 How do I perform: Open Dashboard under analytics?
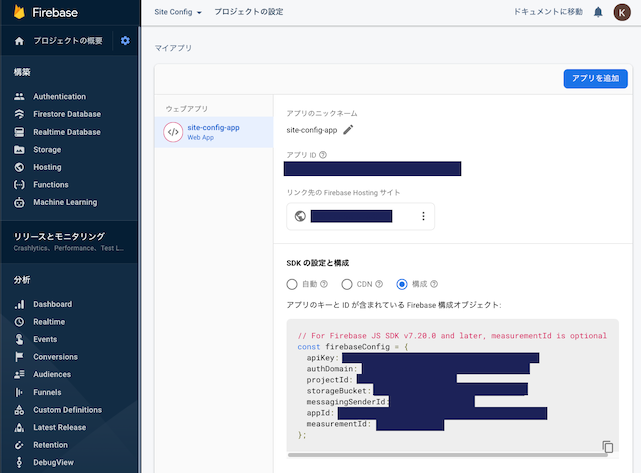pyautogui.click(x=53, y=304)
